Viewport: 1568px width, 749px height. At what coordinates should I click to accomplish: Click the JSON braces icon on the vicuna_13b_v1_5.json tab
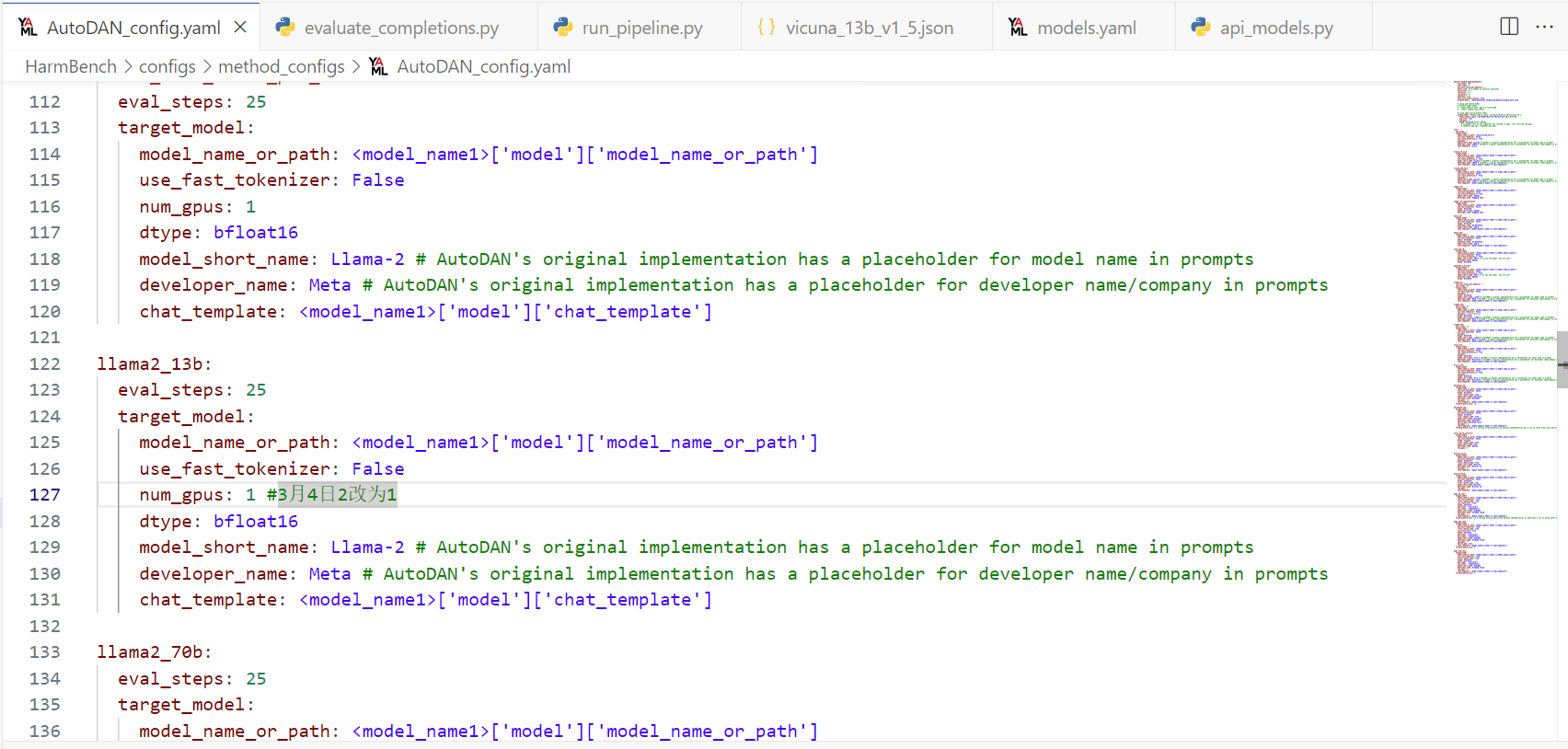tap(767, 28)
